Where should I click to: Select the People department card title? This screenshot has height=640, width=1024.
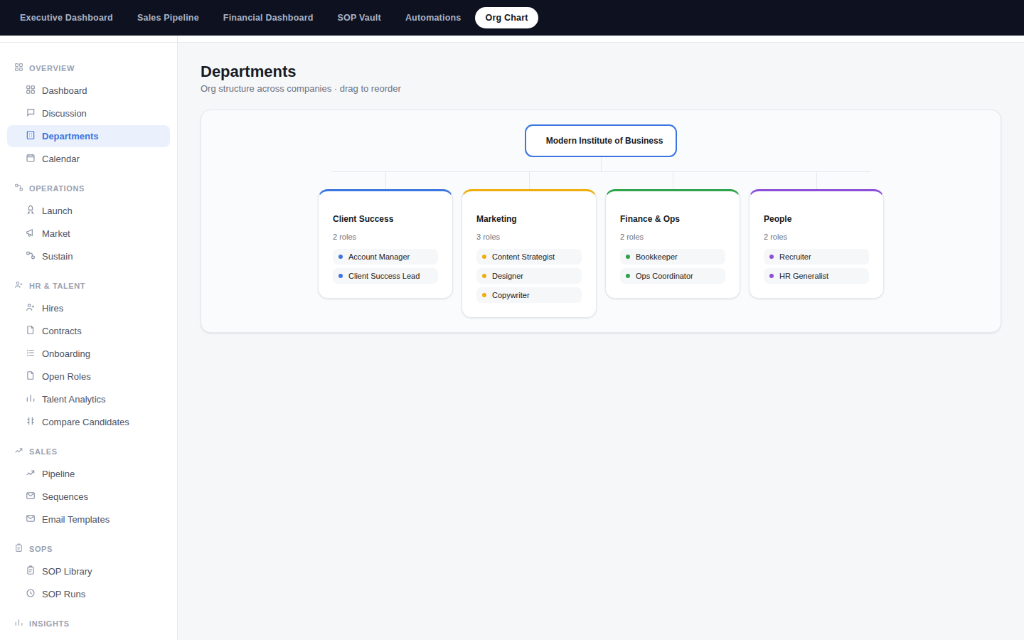coord(777,219)
